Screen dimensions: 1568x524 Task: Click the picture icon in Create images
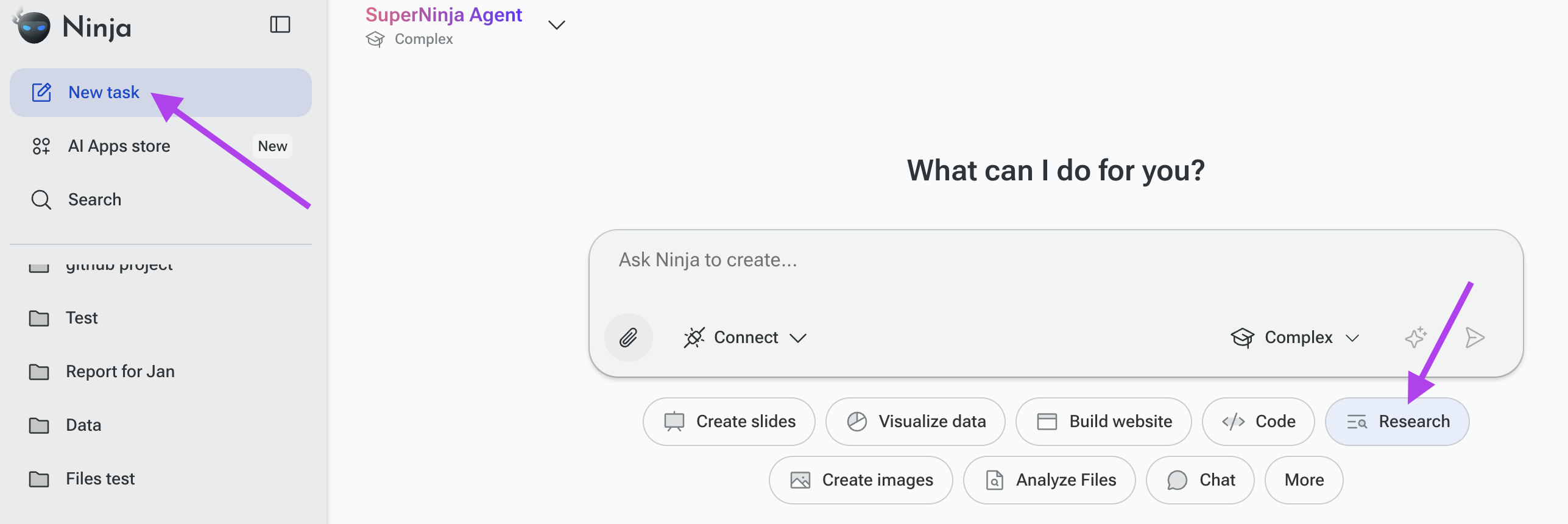pyautogui.click(x=800, y=480)
